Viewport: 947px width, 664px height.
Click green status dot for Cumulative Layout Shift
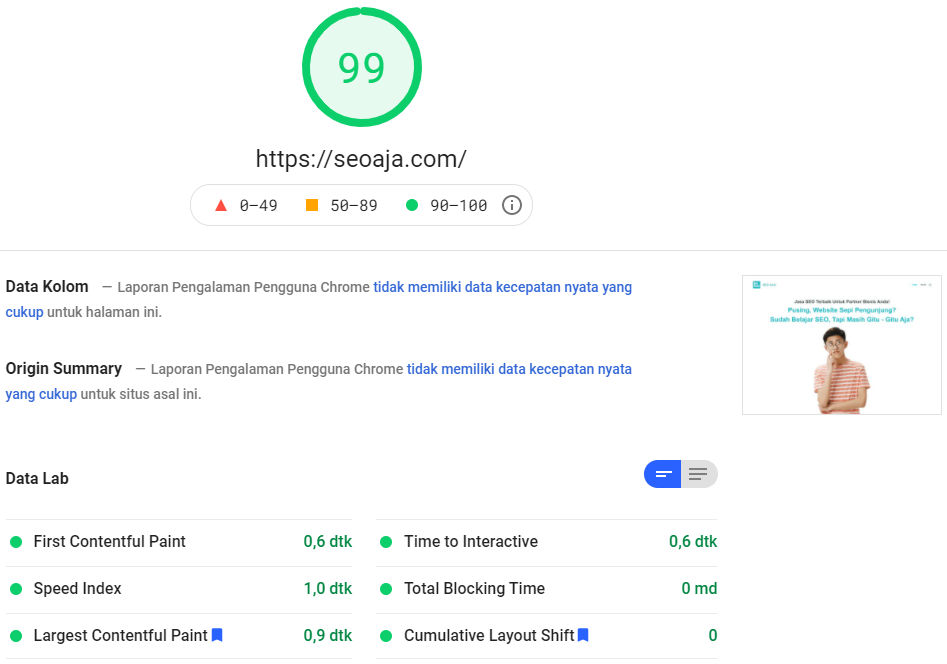click(386, 636)
